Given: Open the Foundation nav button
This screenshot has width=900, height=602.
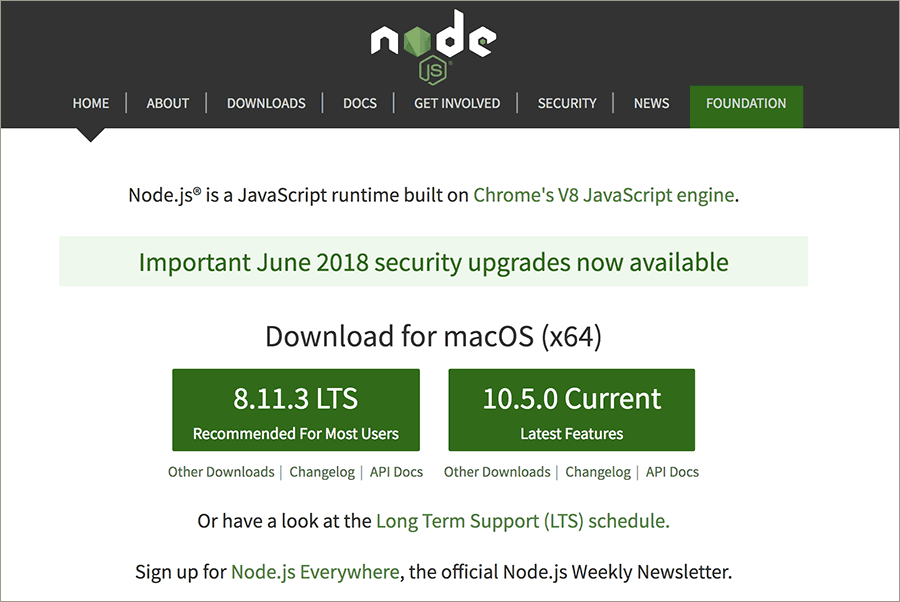Looking at the screenshot, I should tap(746, 106).
